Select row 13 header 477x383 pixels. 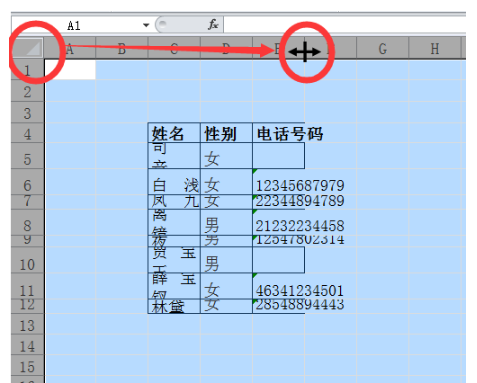[x=28, y=324]
